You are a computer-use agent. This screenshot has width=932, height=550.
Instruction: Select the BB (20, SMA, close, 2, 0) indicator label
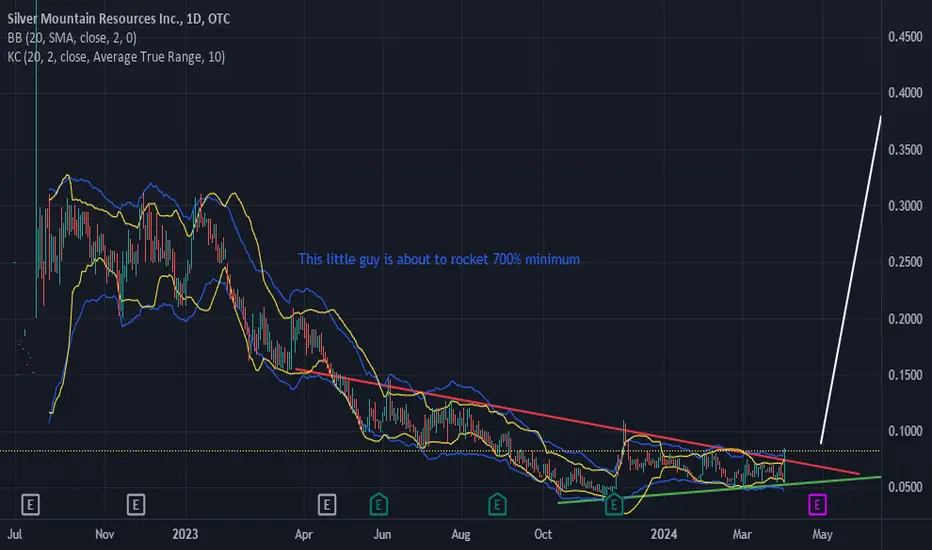(72, 38)
